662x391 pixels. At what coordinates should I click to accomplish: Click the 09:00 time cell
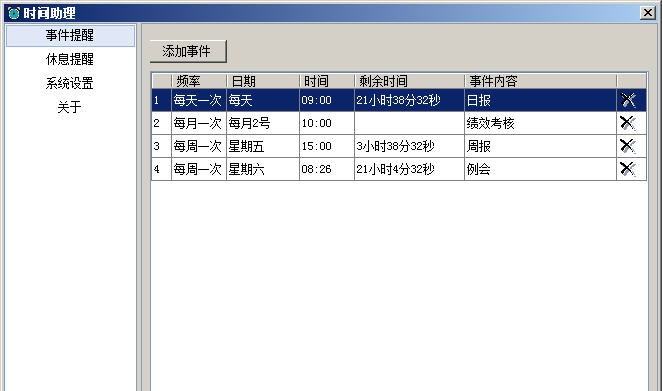327,100
